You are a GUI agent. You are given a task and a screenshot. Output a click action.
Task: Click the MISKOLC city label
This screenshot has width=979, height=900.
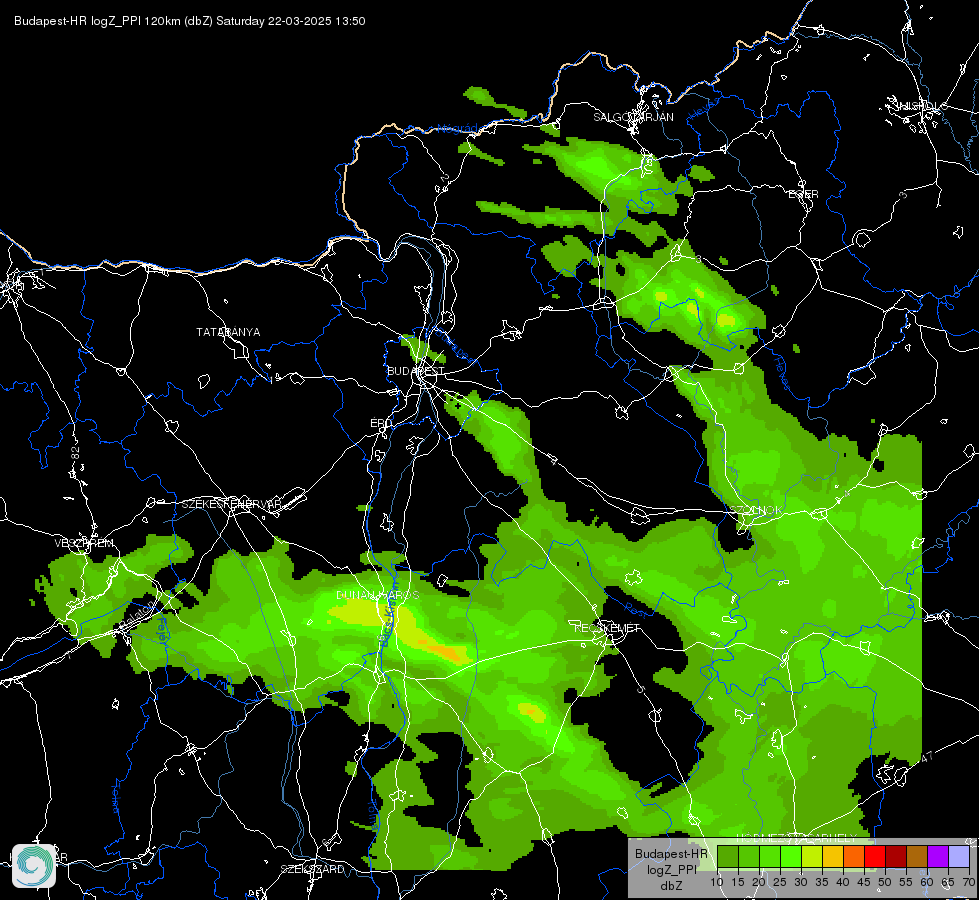pos(921,106)
